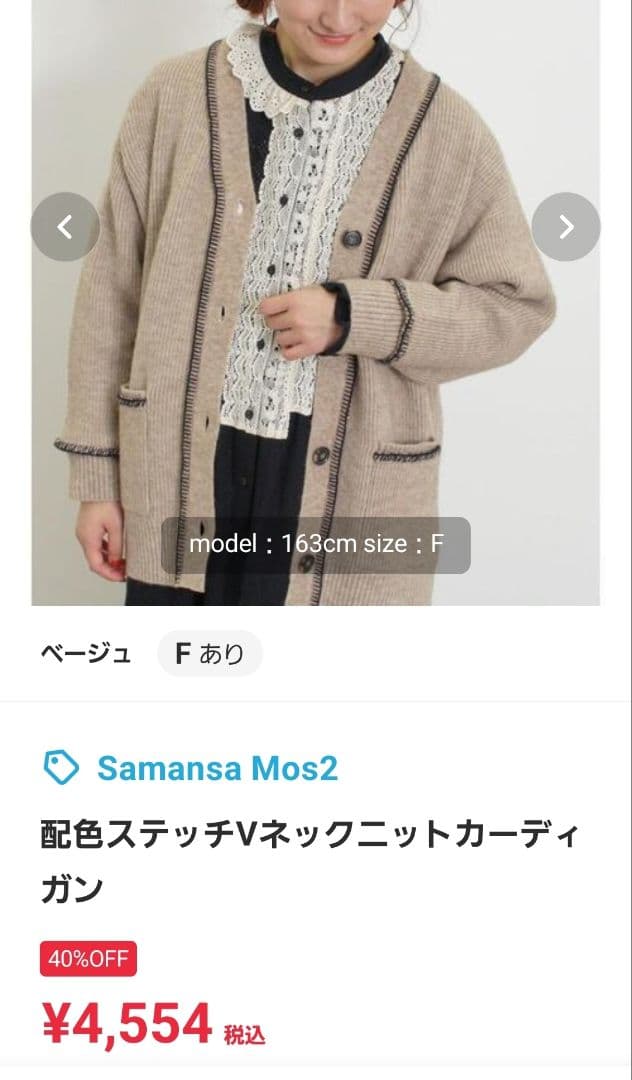The image size is (632, 1080).
Task: Tap the cardigan's top dark button
Action: (x=352, y=238)
